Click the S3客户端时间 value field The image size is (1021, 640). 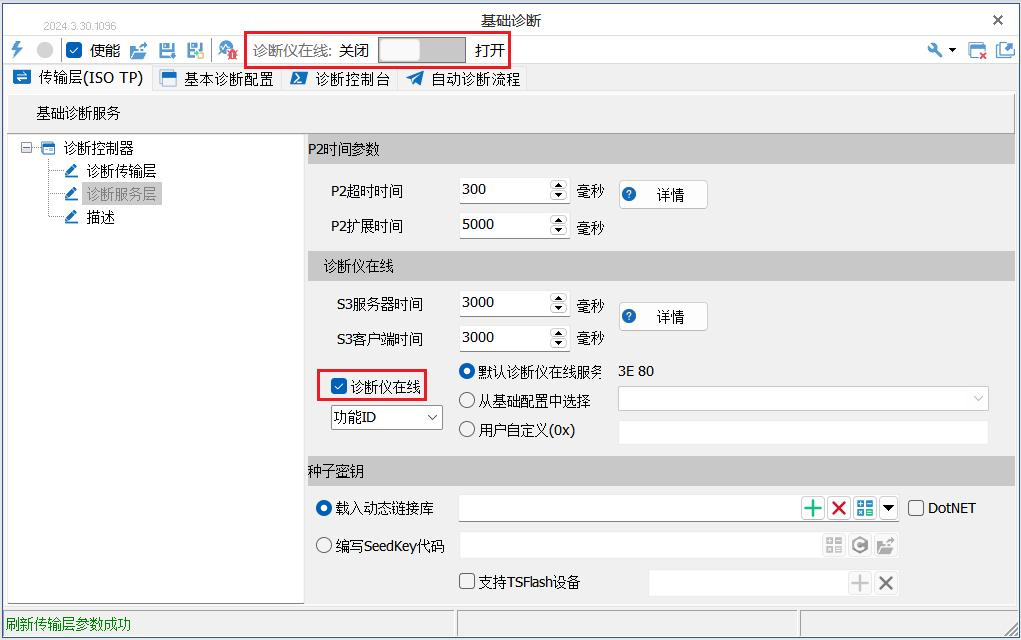tap(504, 339)
